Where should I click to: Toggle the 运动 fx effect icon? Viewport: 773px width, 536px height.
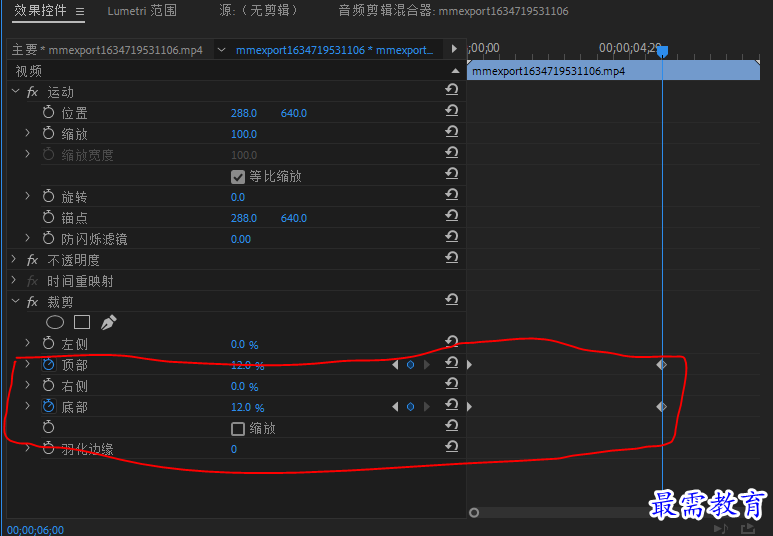pos(33,92)
